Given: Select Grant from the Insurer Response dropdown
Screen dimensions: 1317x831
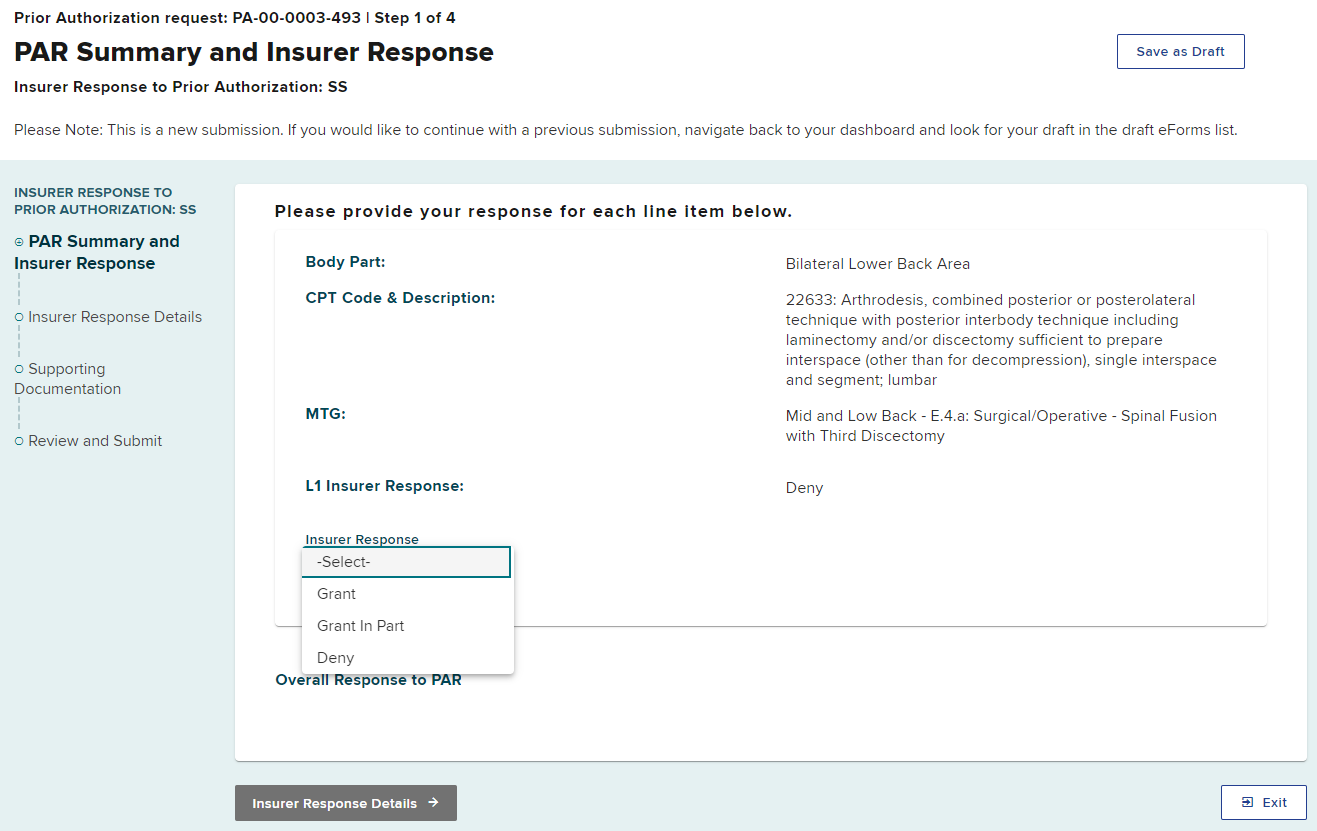Looking at the screenshot, I should pos(337,594).
